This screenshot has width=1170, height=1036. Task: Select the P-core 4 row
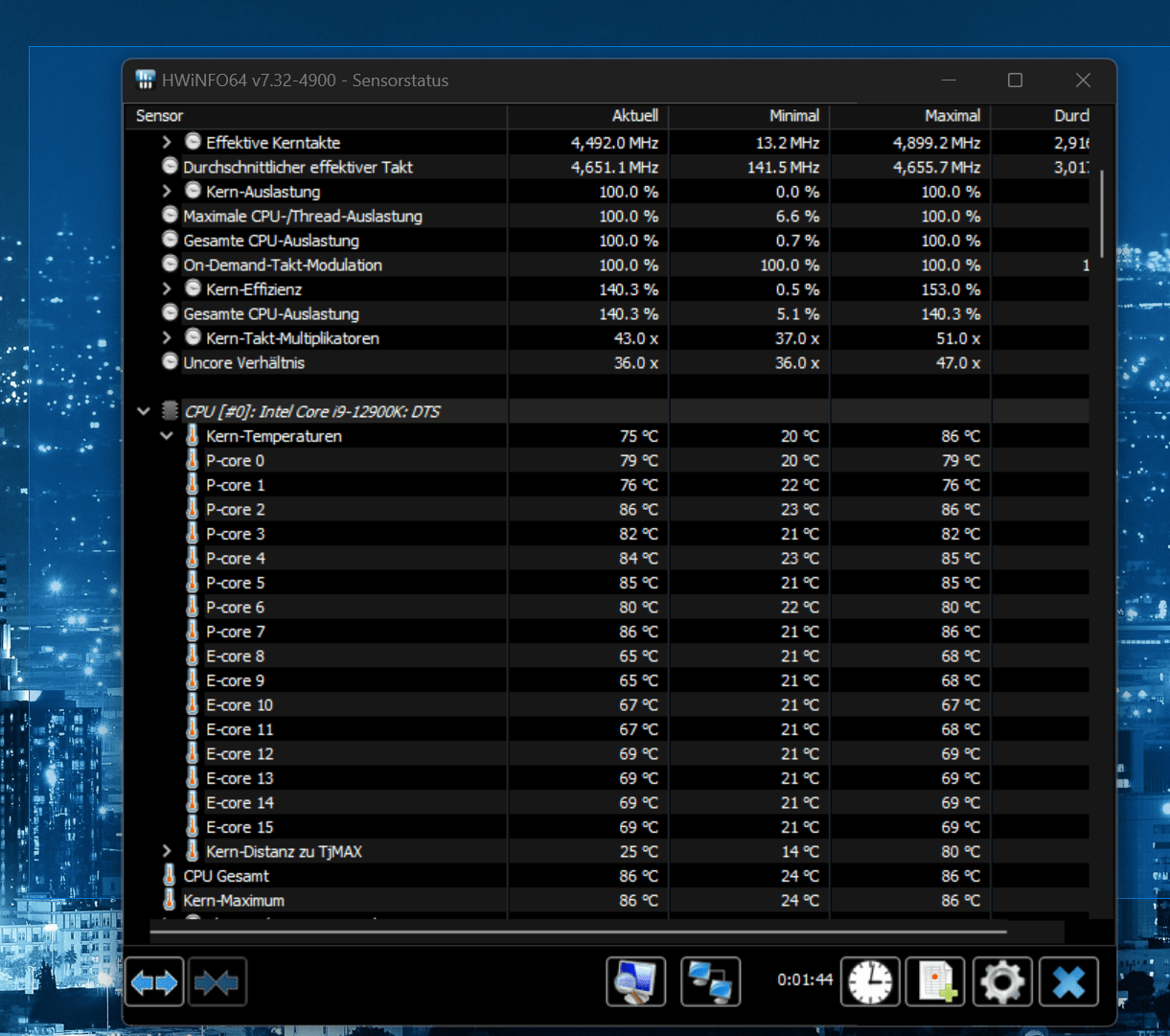pos(608,558)
